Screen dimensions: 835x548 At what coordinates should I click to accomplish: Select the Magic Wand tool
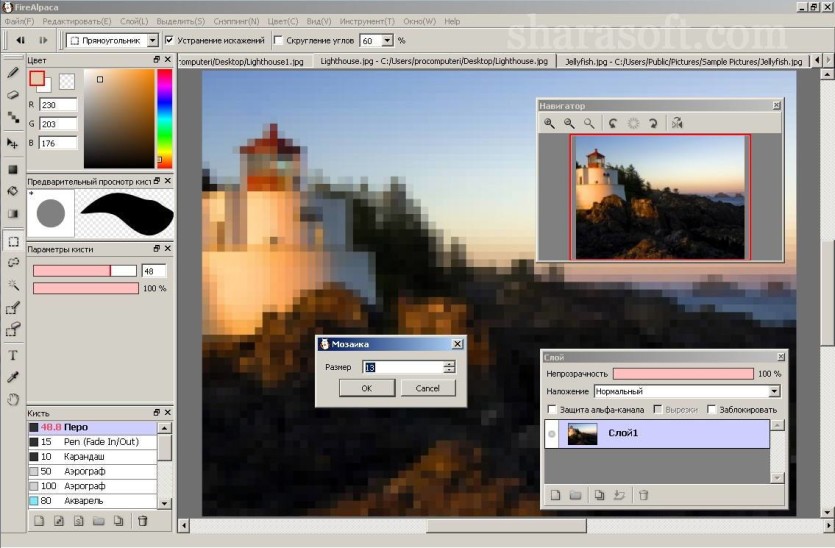point(13,285)
